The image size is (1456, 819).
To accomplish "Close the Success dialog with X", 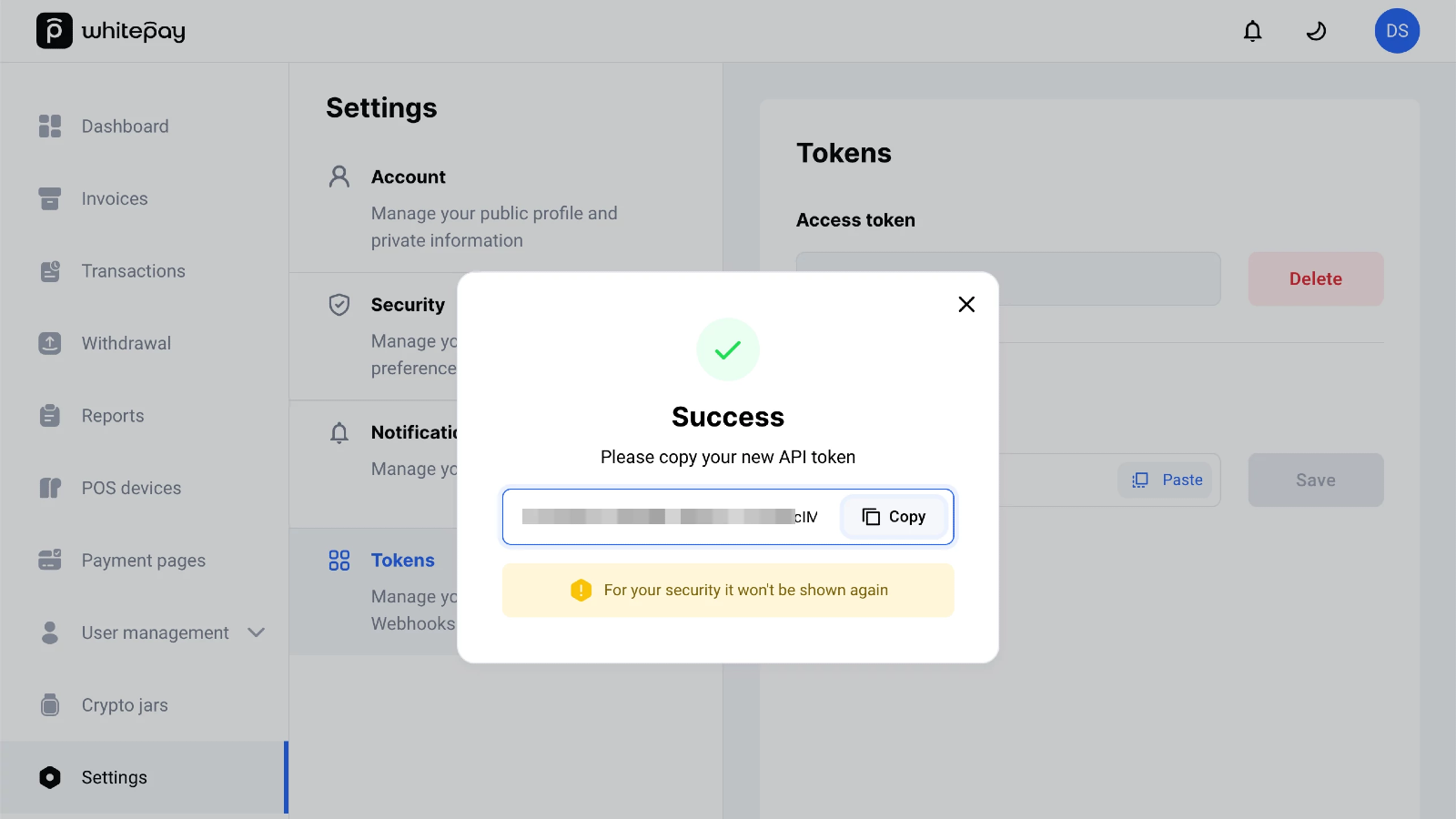I will (x=966, y=305).
